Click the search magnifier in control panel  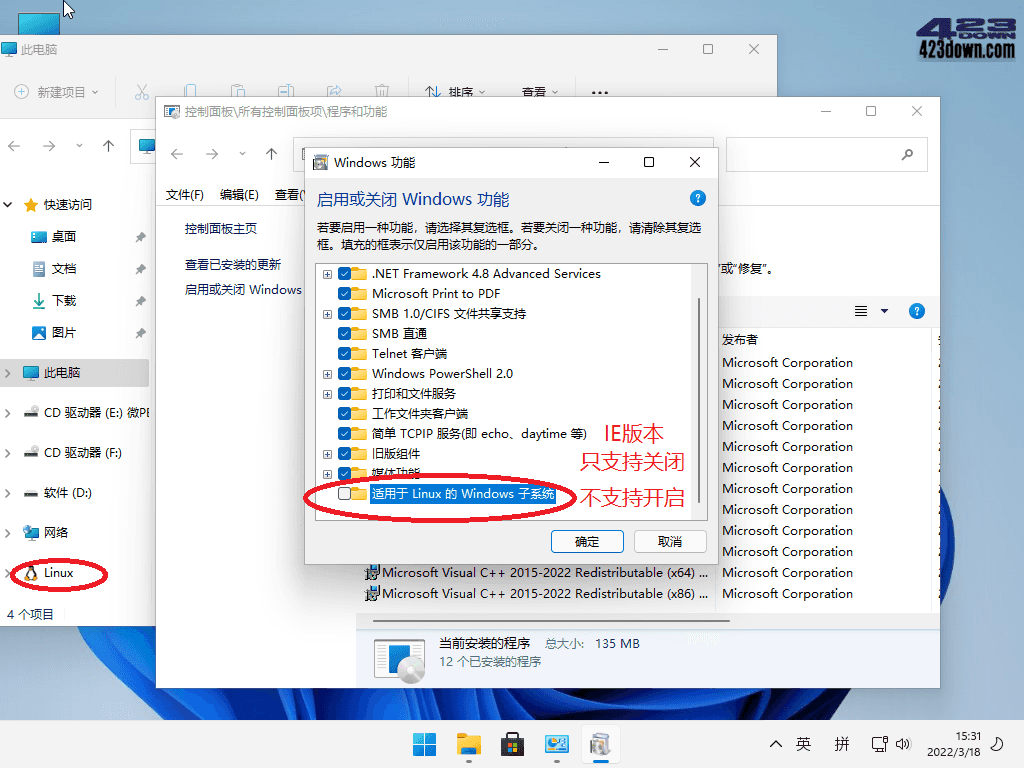pyautogui.click(x=907, y=155)
